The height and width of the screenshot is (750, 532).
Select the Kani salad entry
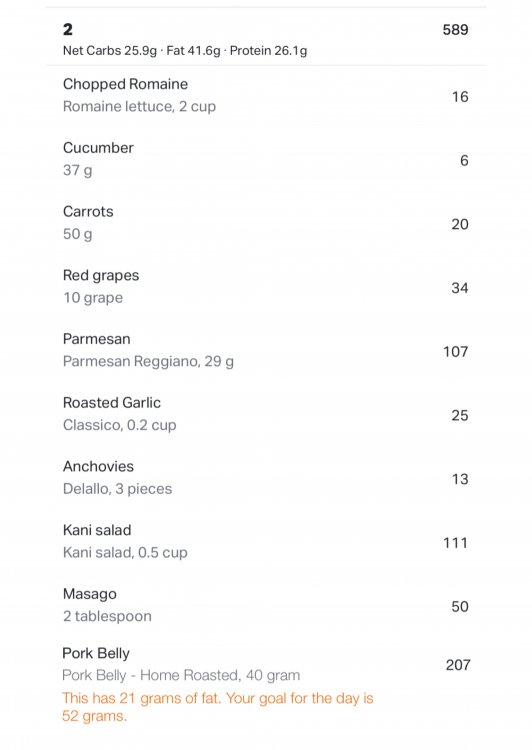coord(266,541)
